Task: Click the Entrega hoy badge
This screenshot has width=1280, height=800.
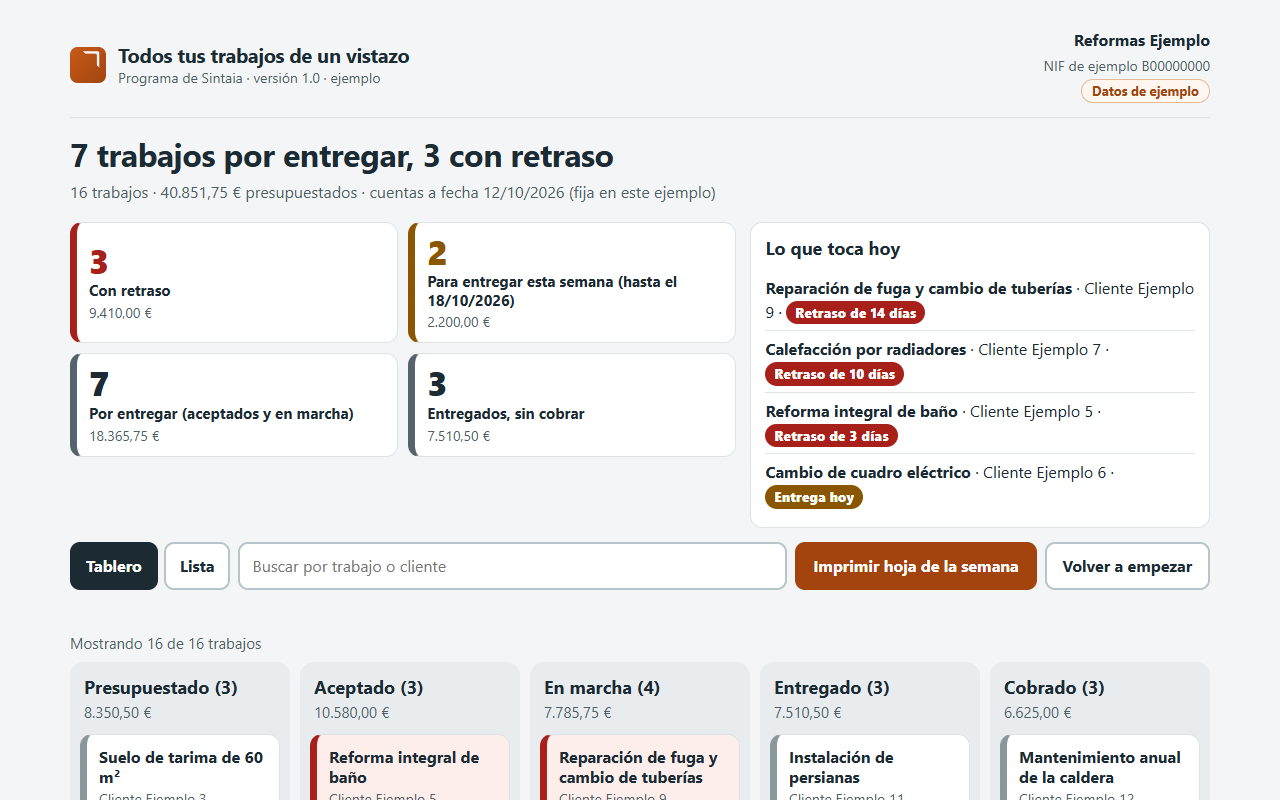Action: 814,497
